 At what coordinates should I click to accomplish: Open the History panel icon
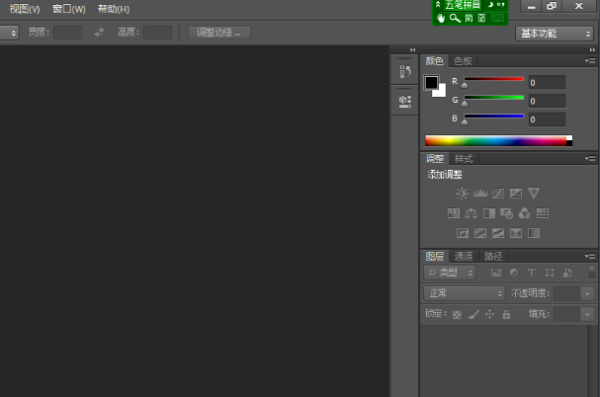405,72
